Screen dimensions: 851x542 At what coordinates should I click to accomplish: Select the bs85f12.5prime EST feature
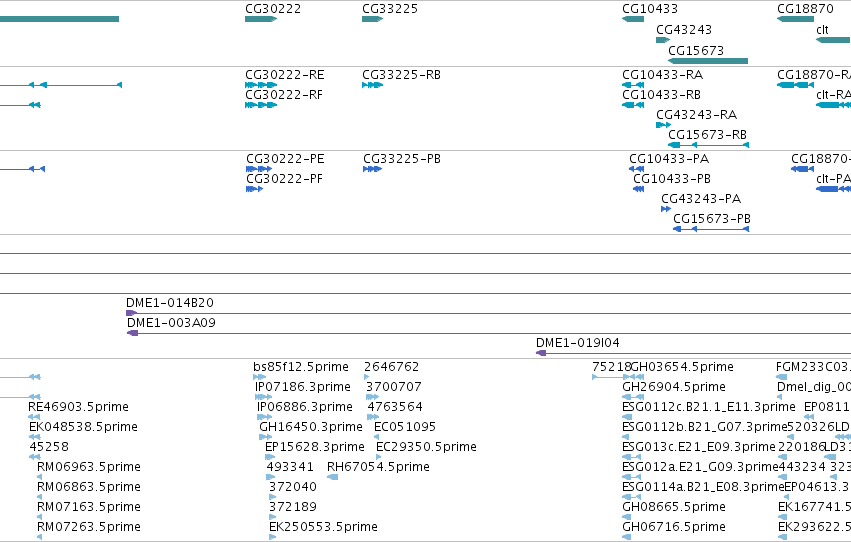click(x=259, y=377)
